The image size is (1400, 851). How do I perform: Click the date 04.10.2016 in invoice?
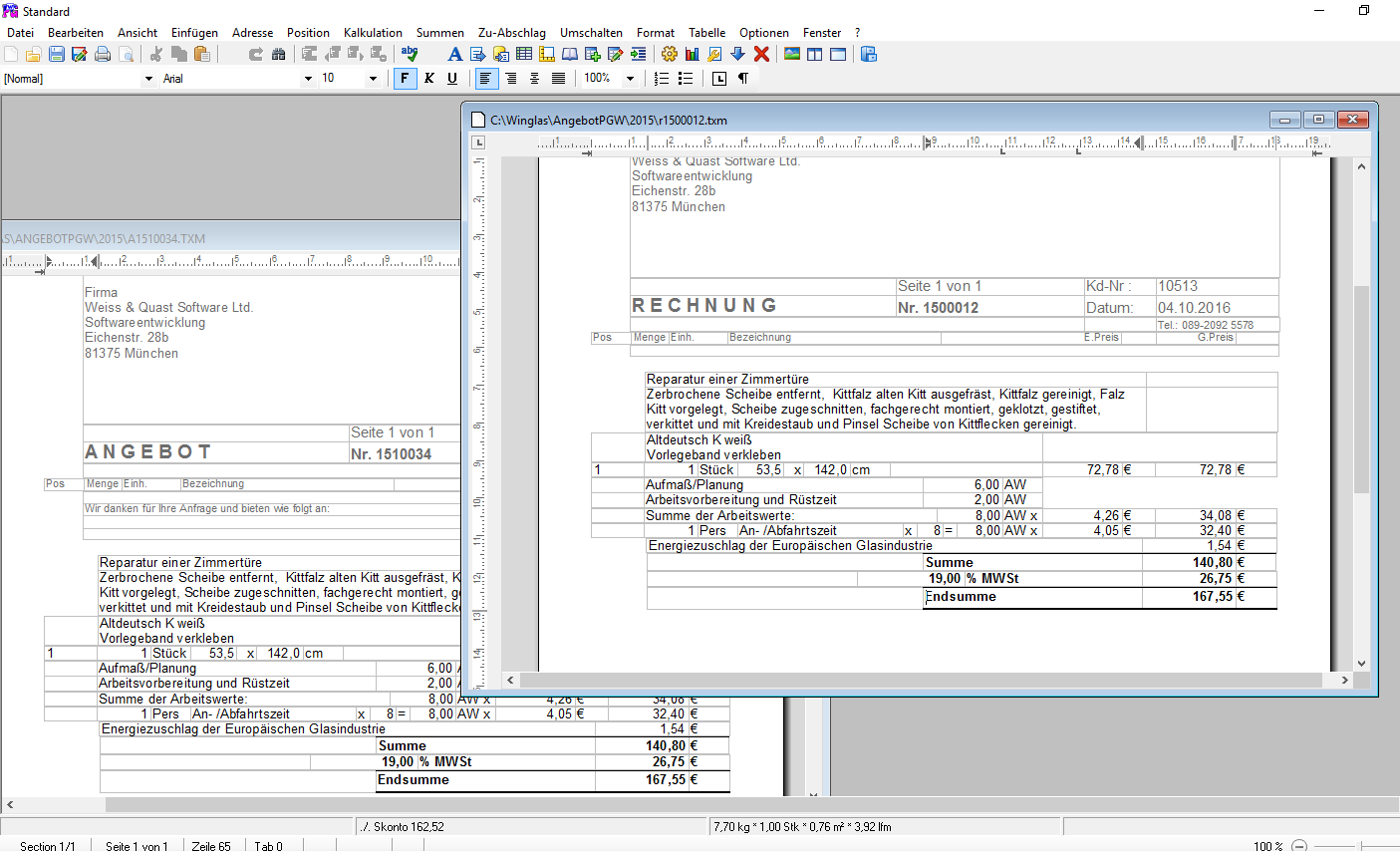(1194, 308)
